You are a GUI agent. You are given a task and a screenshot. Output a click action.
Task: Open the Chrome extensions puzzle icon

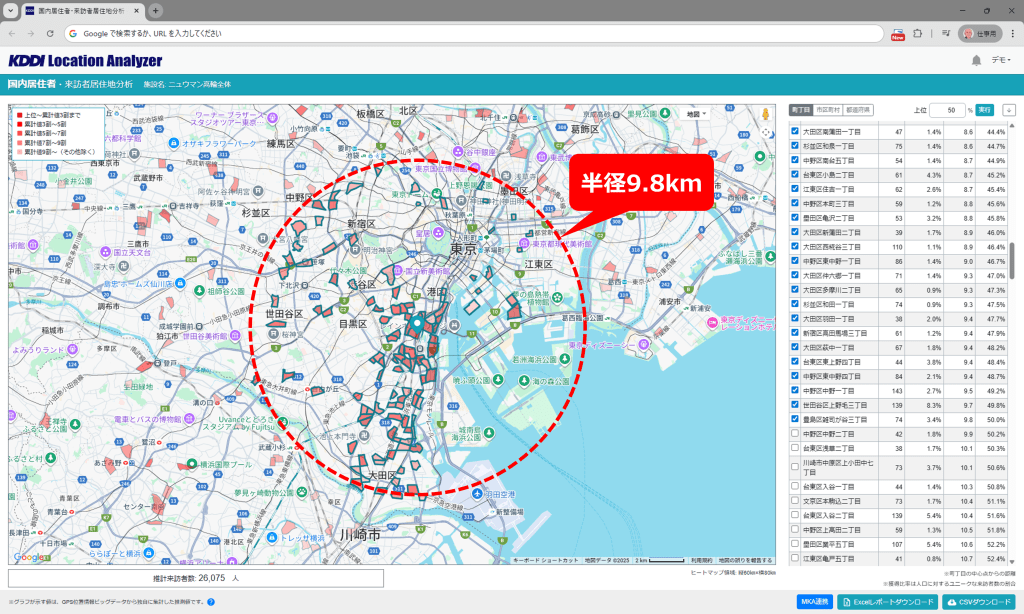click(918, 33)
